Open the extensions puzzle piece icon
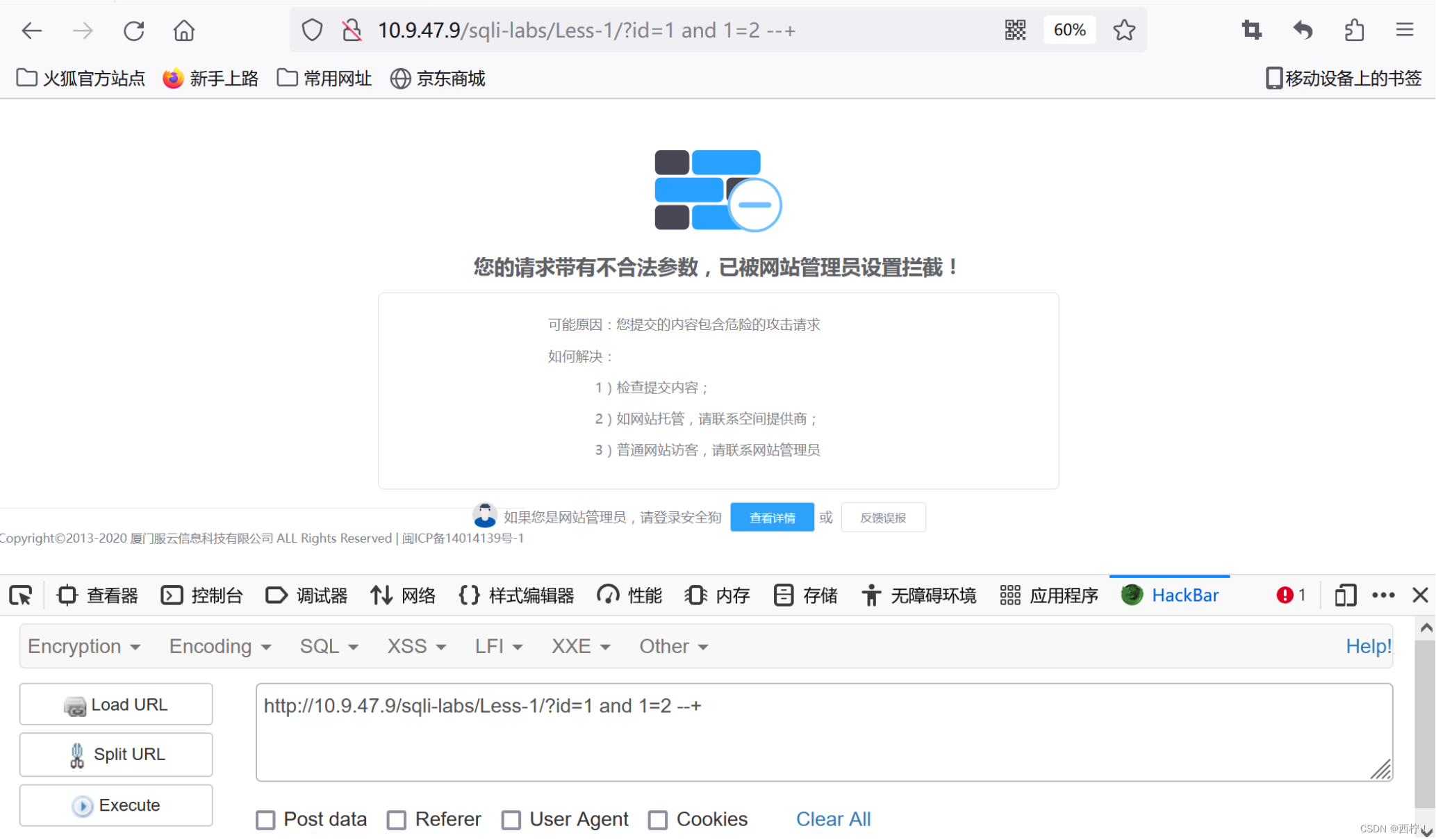 pyautogui.click(x=1354, y=30)
